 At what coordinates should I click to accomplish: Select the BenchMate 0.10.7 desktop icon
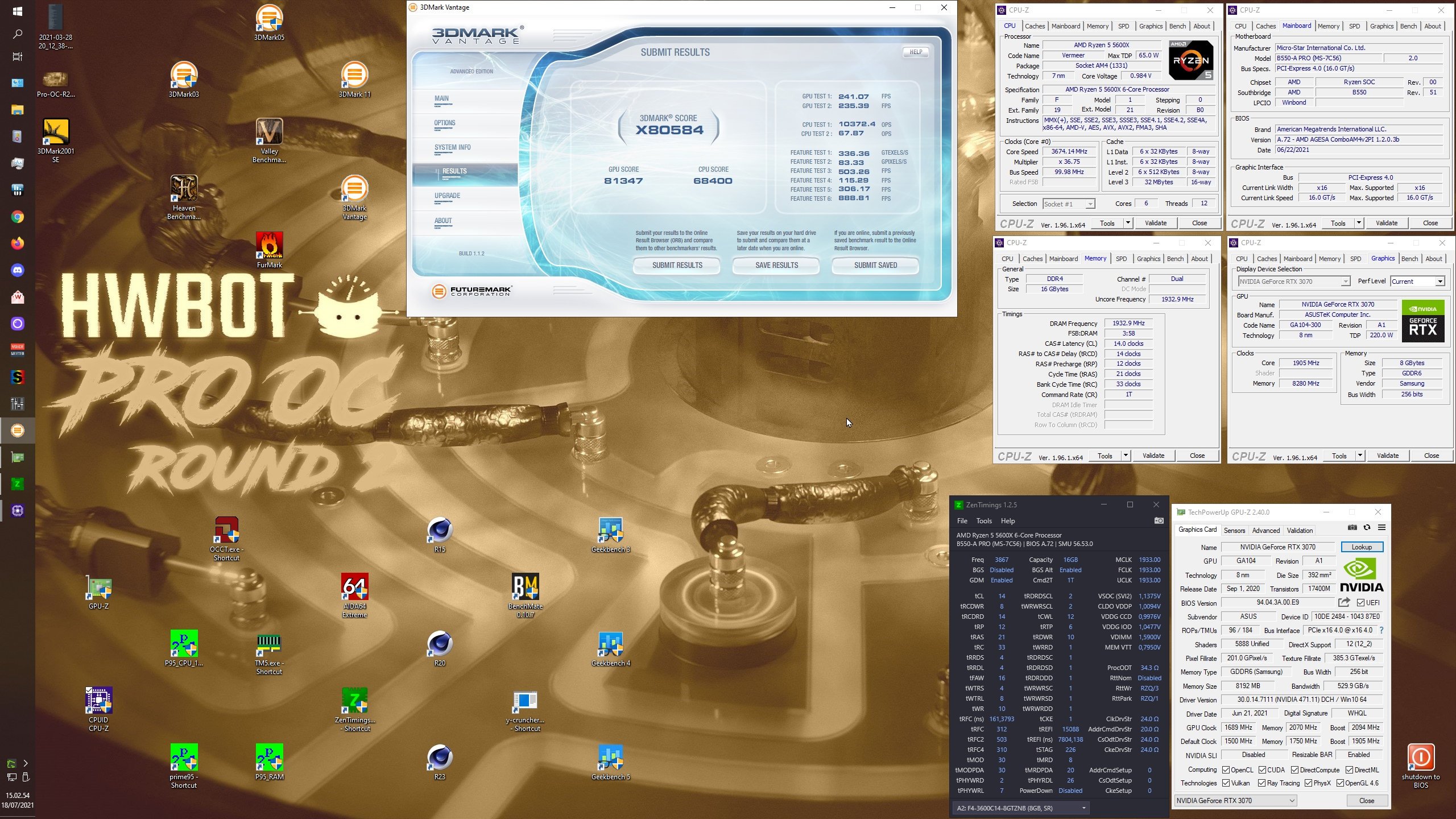tap(525, 595)
